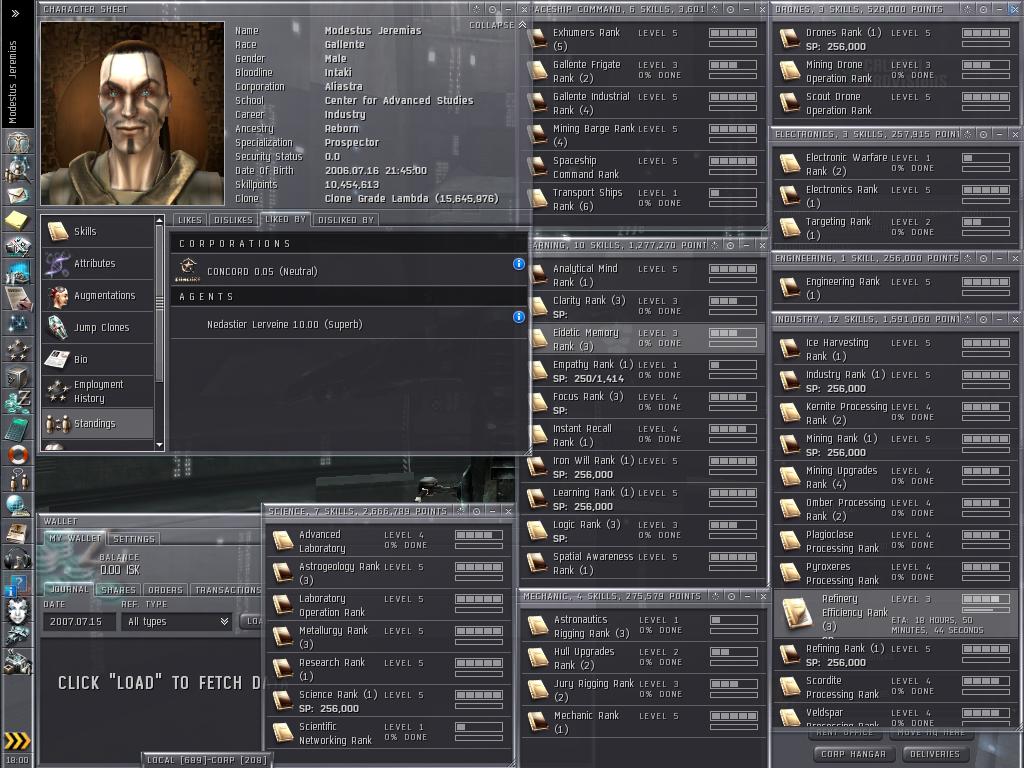
Task: Click the up arrow of the character menu scrollbar
Action: 159,221
